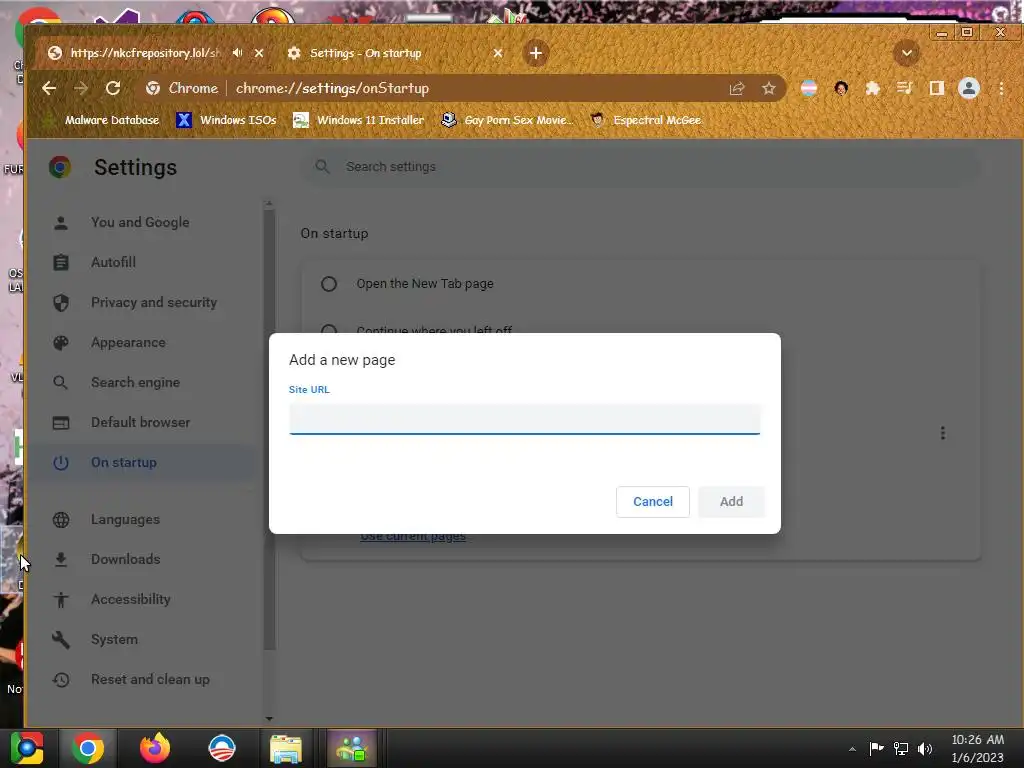Open the Windows 11 Installer bookmark
Viewport: 1024px width, 768px height.
[359, 120]
